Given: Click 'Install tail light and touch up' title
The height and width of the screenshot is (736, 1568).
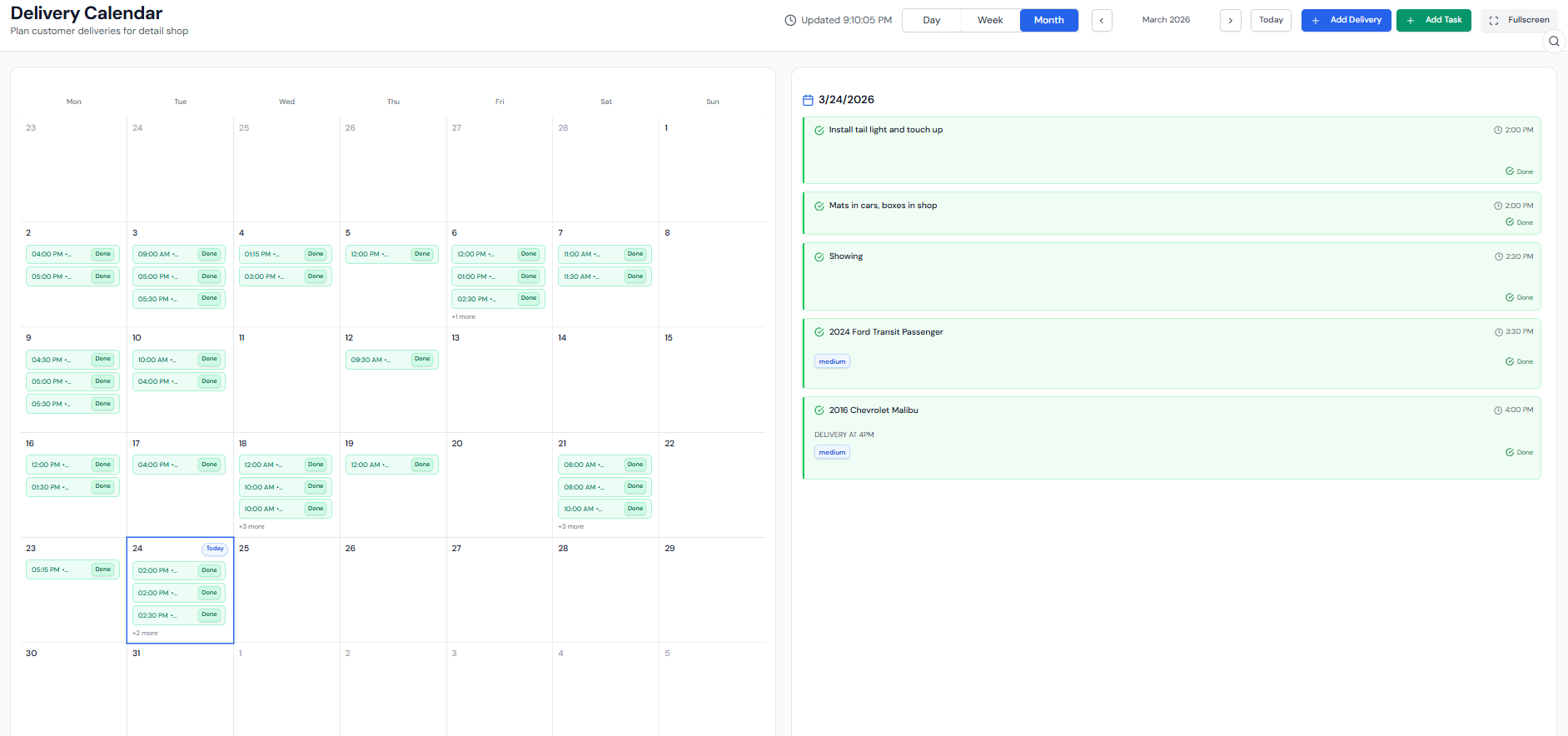Looking at the screenshot, I should click(x=886, y=130).
